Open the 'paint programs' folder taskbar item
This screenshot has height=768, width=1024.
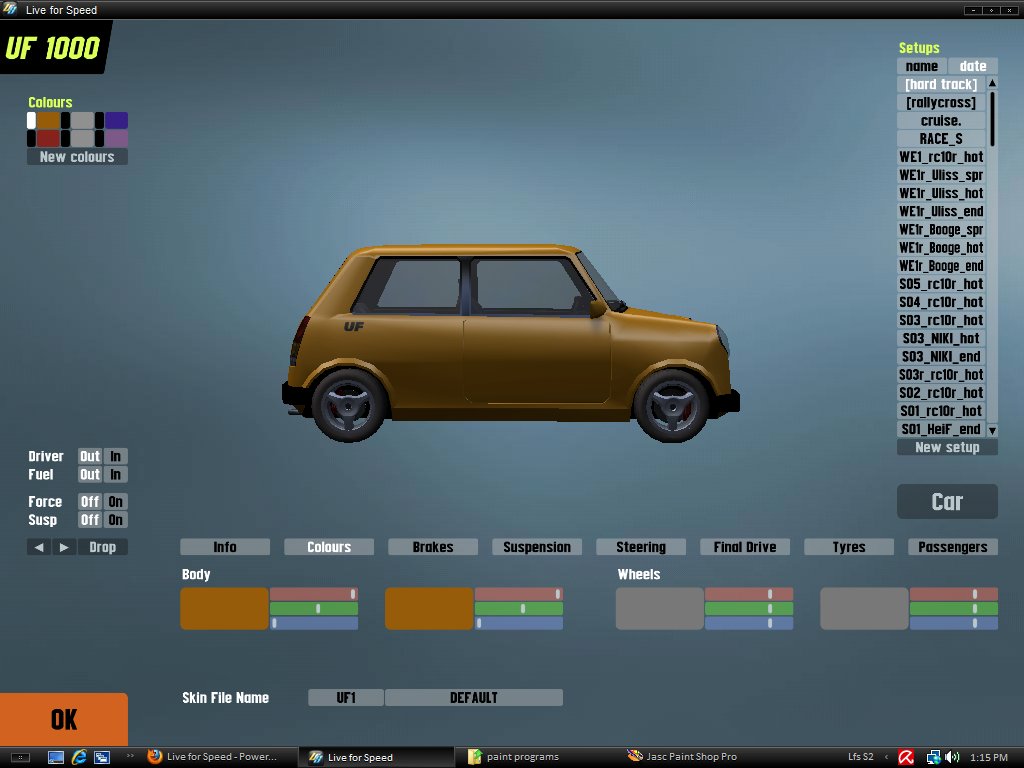click(514, 756)
